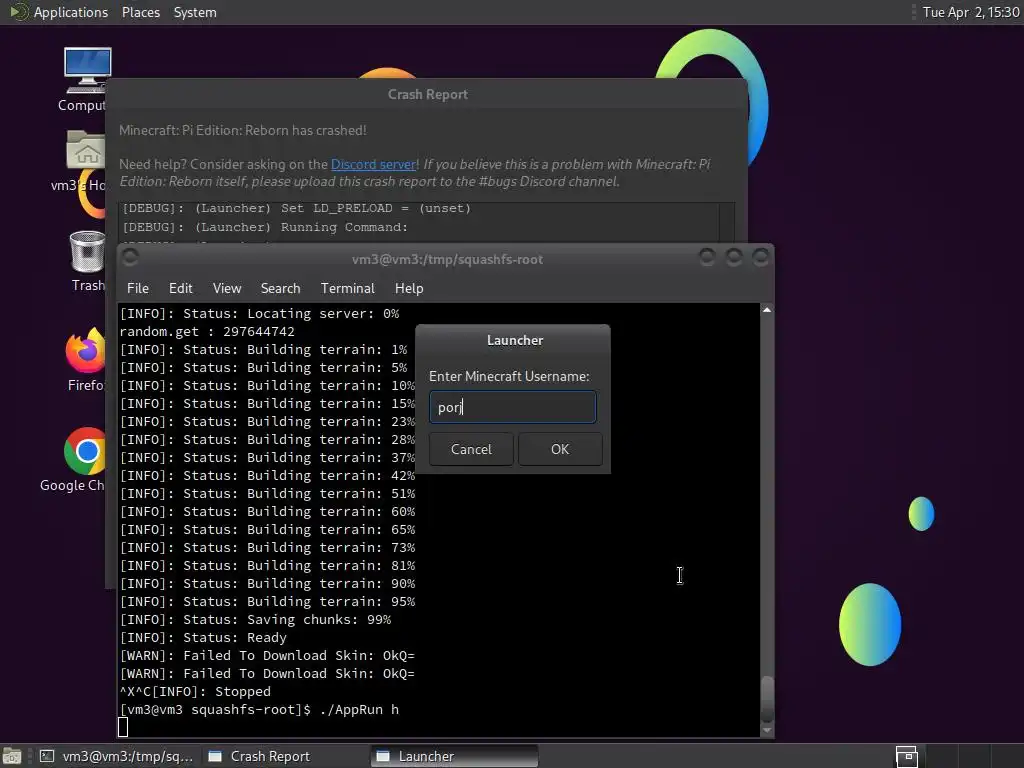The height and width of the screenshot is (768, 1024).
Task: Open the Trash desktop icon
Action: (x=87, y=251)
